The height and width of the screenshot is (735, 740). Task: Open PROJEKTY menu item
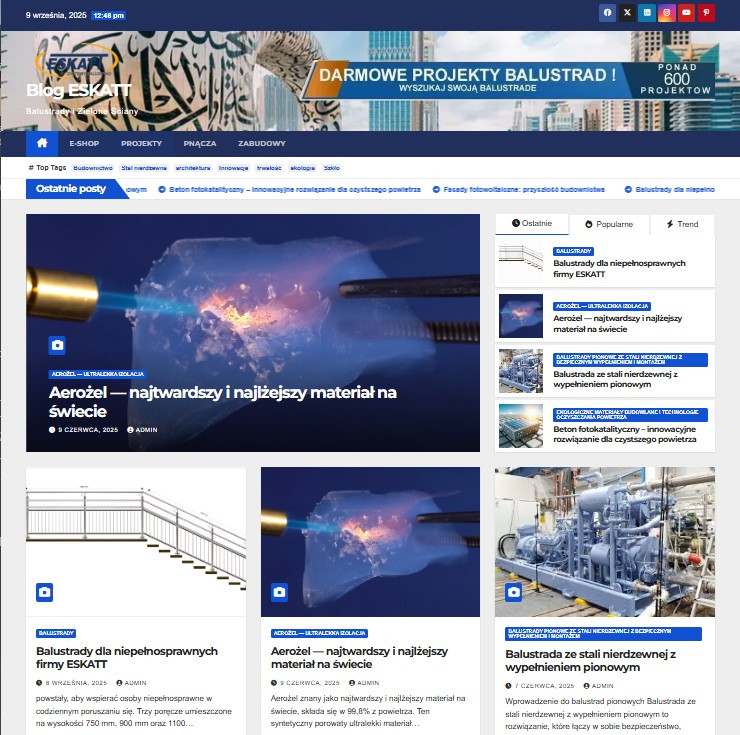coord(141,144)
